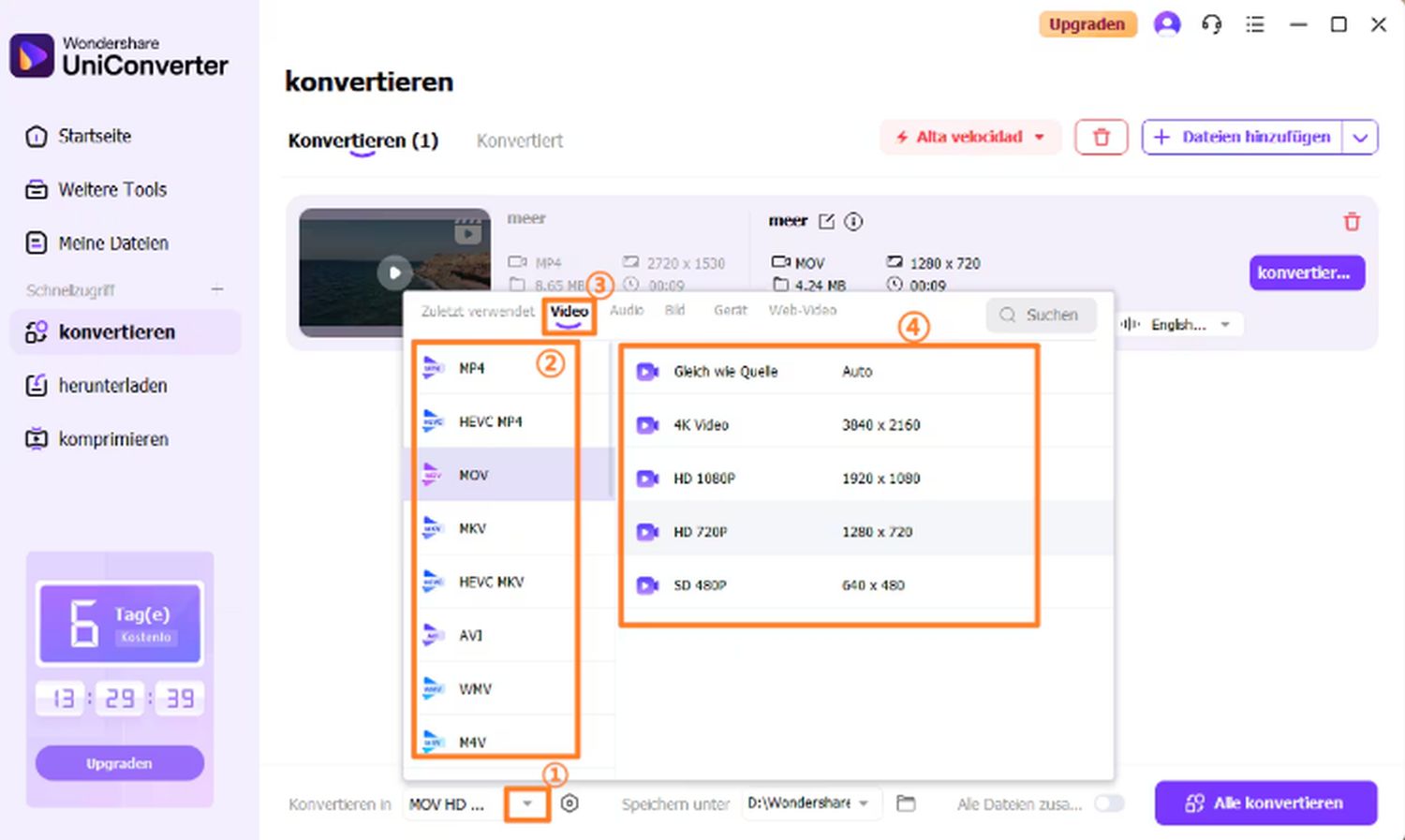Click the Suchen format search field

pyautogui.click(x=1042, y=316)
